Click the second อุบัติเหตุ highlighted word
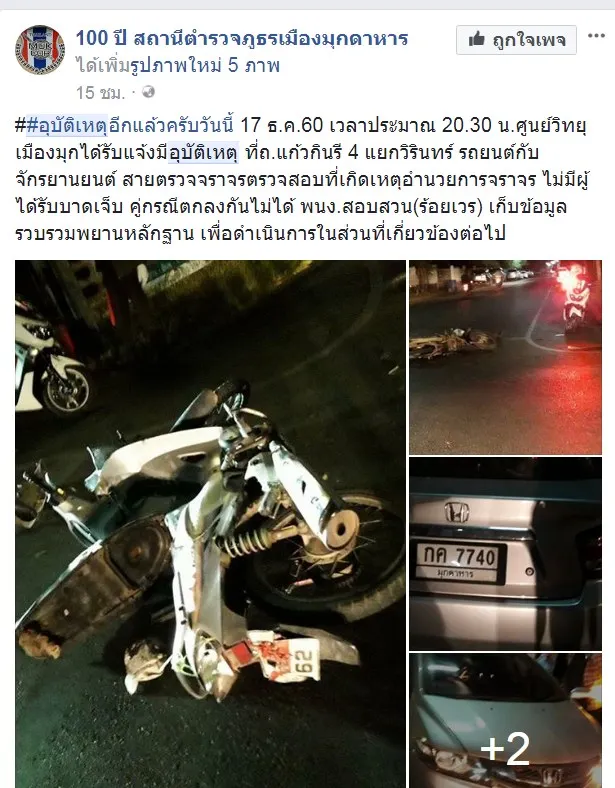 tap(203, 152)
